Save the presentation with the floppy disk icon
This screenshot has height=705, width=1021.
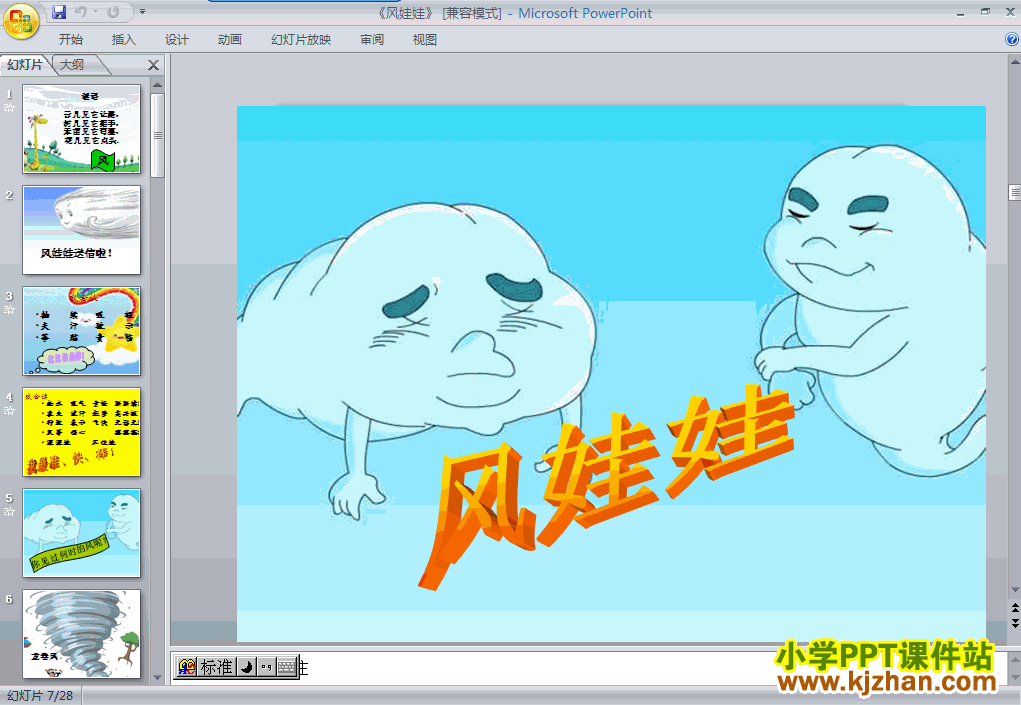59,12
